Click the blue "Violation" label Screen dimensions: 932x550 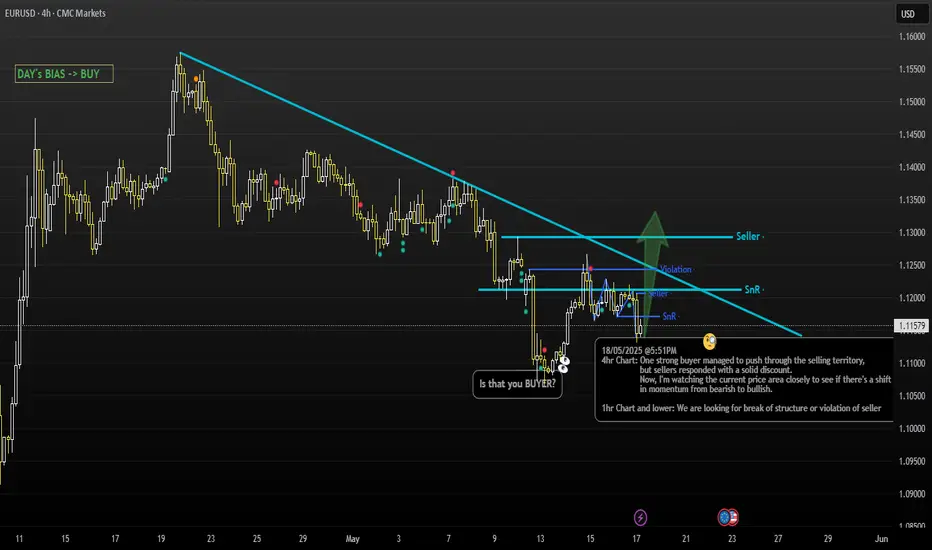676,269
